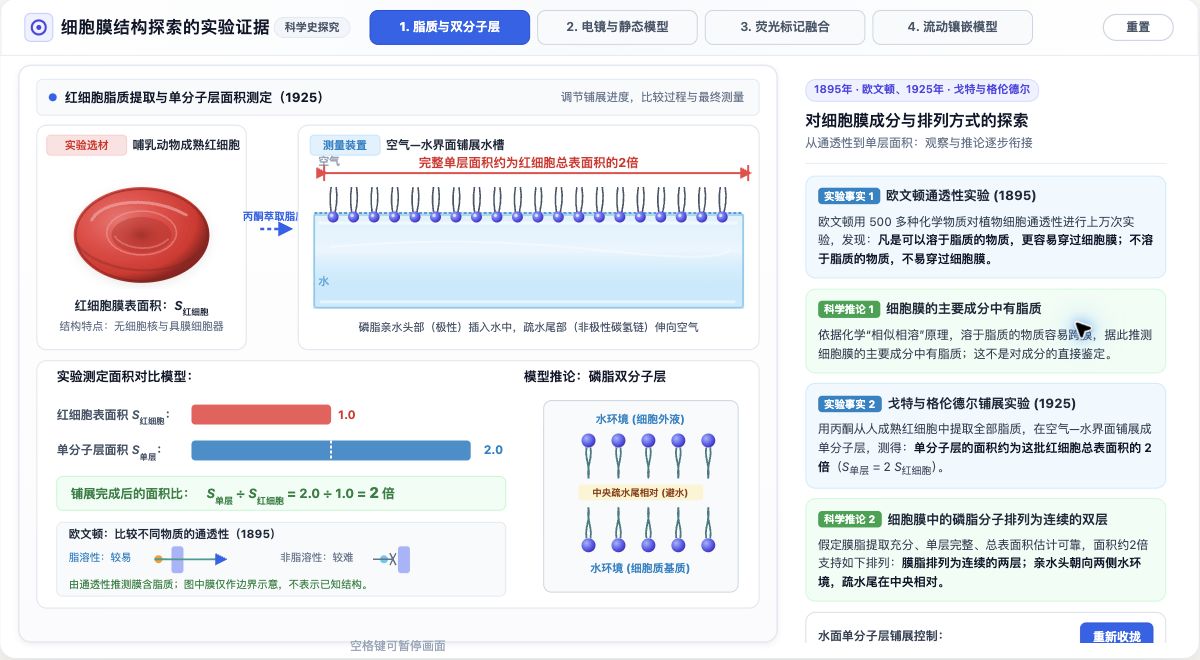Open tab 2. 电镜与静态模型
The image size is (1200, 660).
(x=617, y=28)
